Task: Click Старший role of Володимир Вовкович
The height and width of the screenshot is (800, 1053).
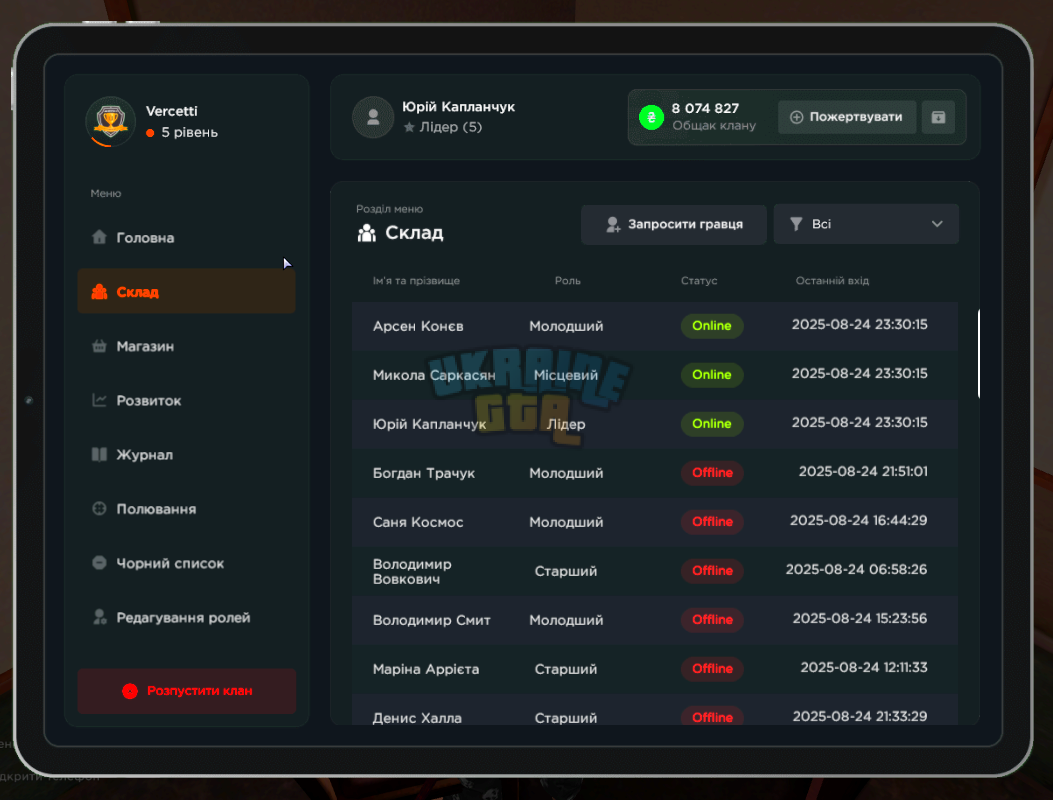Action: tap(565, 571)
